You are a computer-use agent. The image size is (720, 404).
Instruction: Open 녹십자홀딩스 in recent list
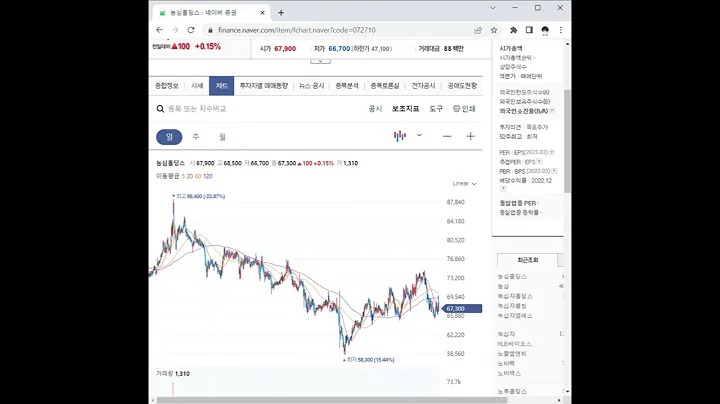pos(515,296)
